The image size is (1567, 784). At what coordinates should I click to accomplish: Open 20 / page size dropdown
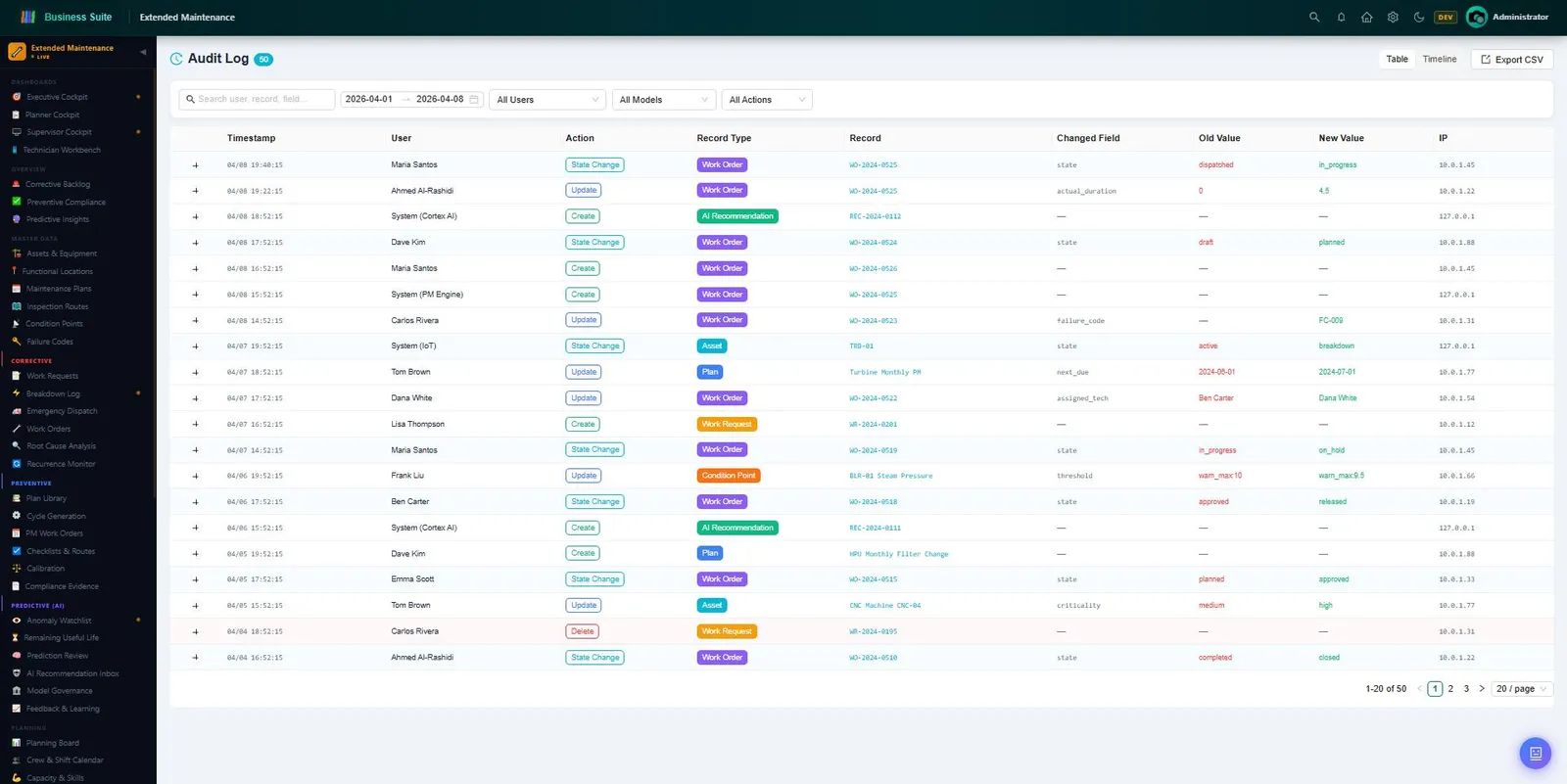1522,689
